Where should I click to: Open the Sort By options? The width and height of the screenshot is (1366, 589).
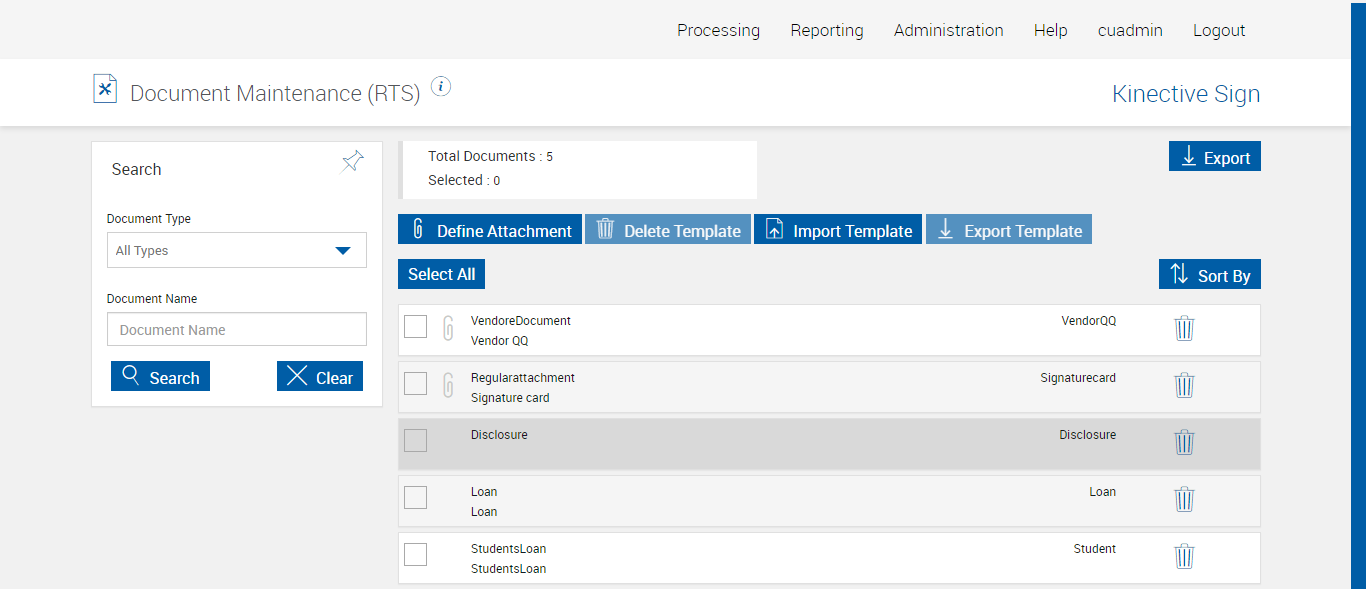1210,275
